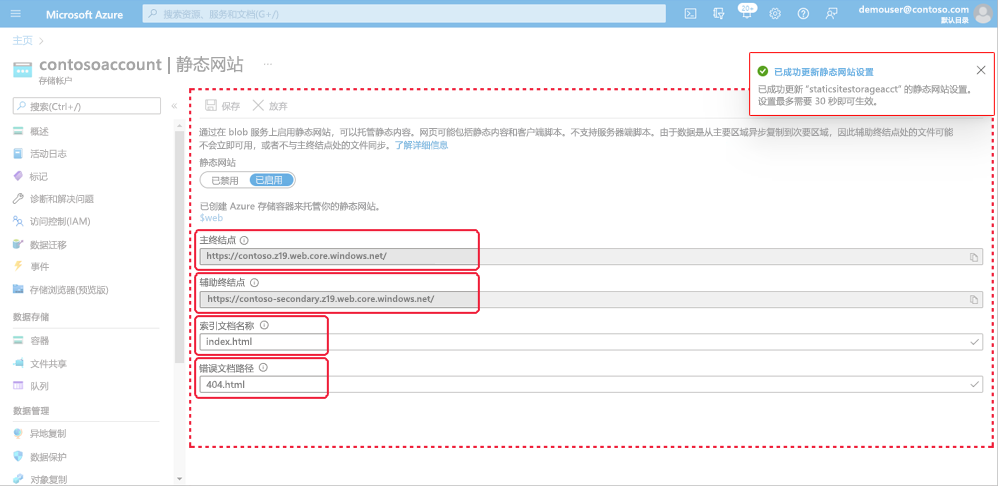Open the hamburger portal menu
The width and height of the screenshot is (998, 486).
(16, 14)
